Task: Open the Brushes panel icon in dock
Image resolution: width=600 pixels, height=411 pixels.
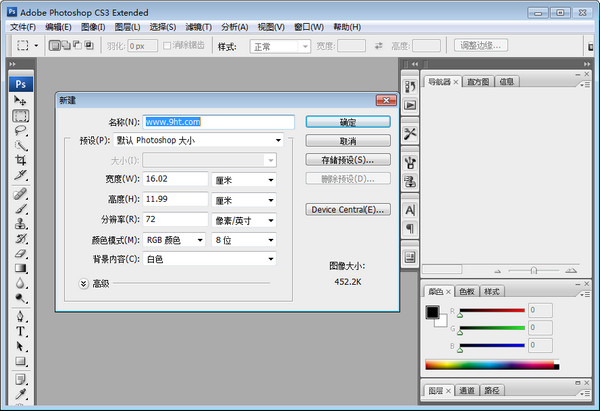Action: pos(410,163)
